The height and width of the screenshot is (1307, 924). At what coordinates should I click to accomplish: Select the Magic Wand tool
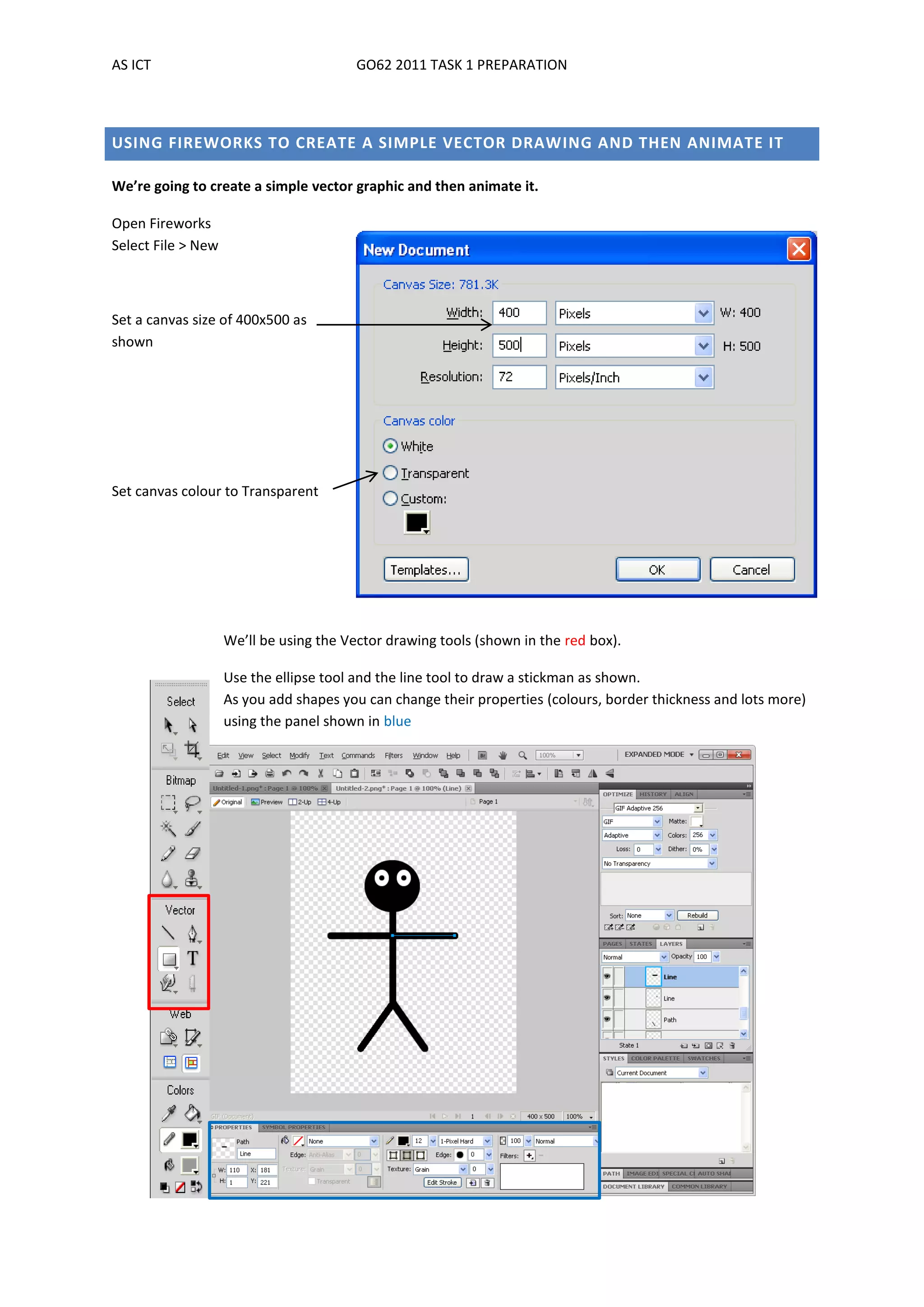click(168, 828)
